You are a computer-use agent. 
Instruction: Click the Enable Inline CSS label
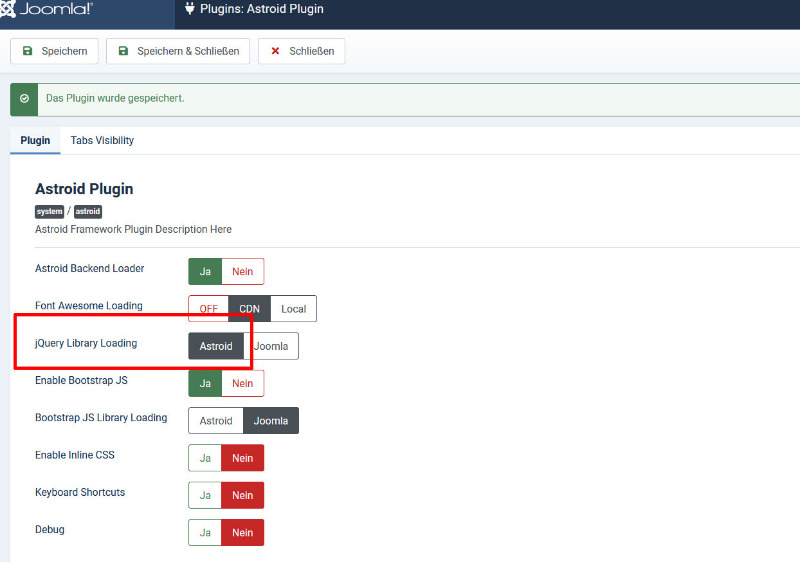pyautogui.click(x=75, y=455)
